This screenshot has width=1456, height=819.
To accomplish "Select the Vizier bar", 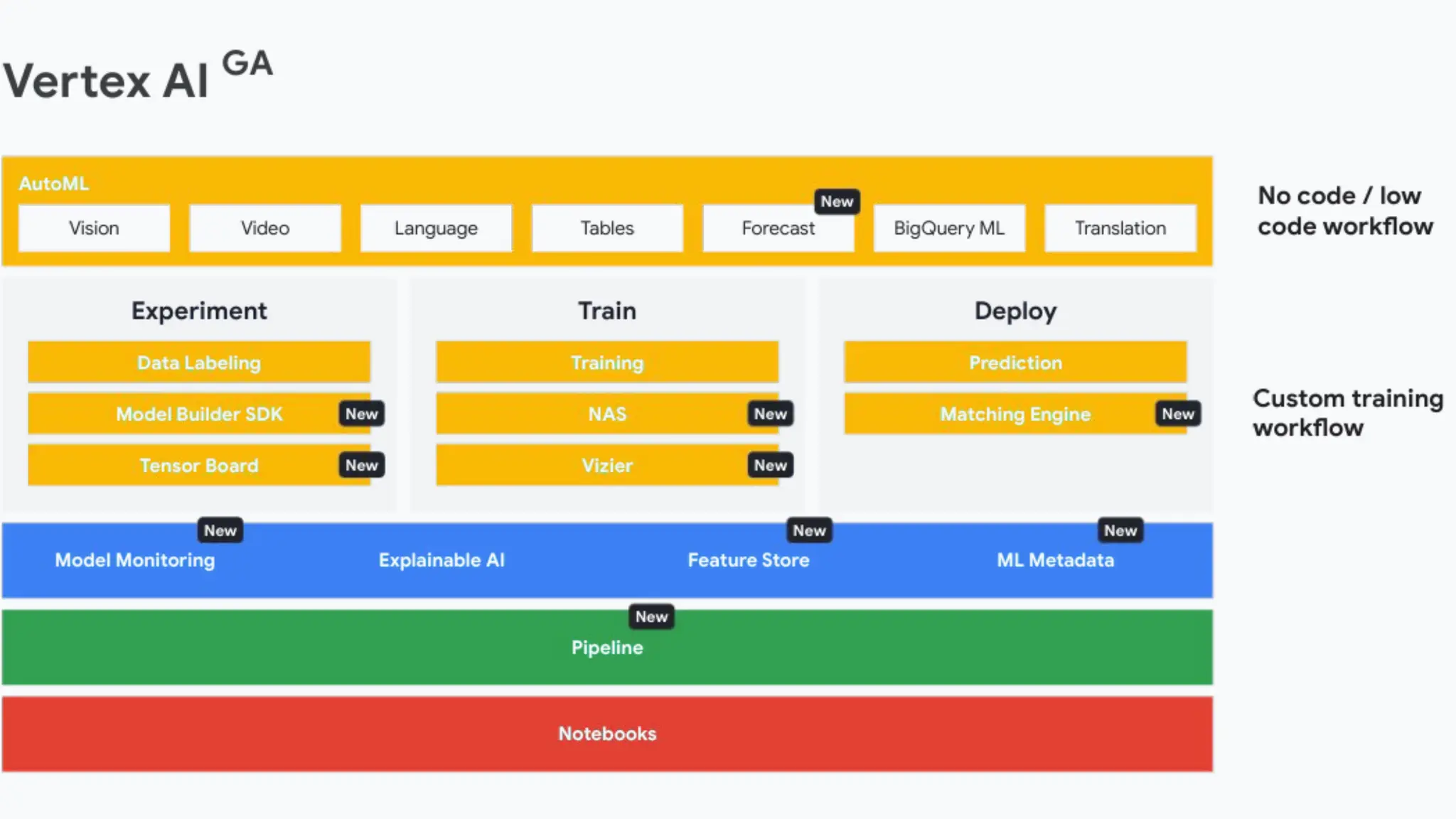I will coord(607,466).
